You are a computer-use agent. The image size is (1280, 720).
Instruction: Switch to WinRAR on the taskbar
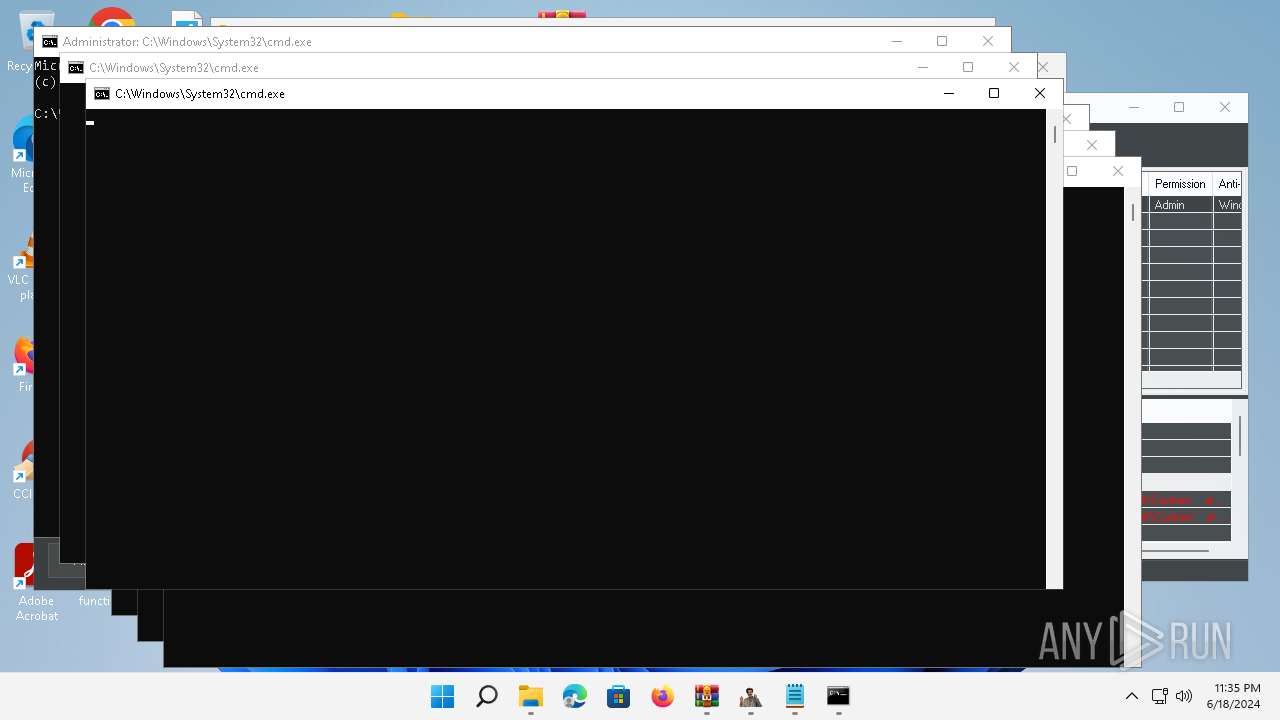tap(706, 696)
